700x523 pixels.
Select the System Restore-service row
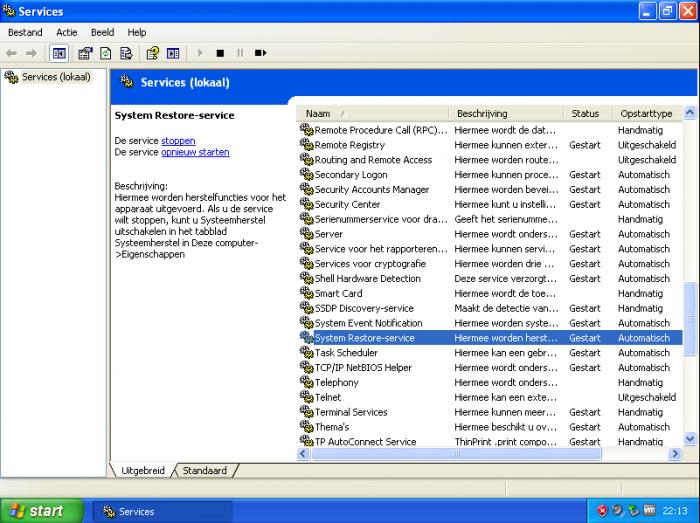[490, 338]
